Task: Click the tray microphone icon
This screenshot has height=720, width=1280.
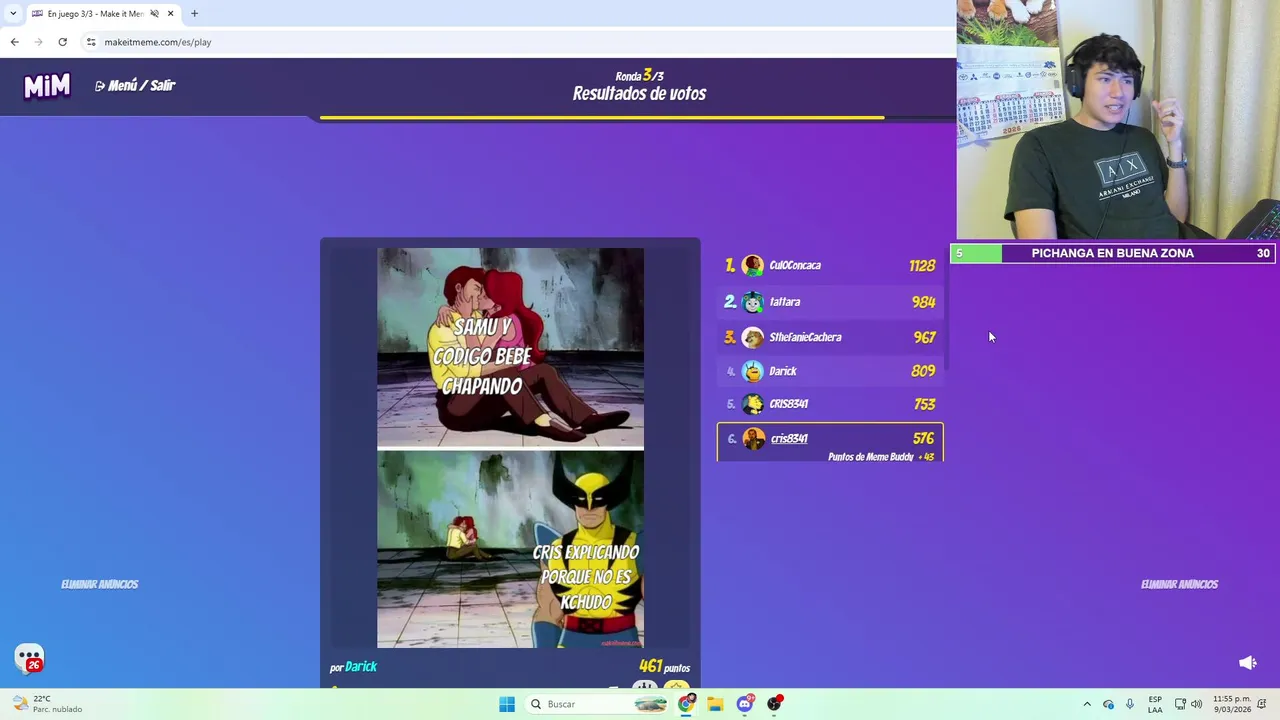Action: point(1130,704)
